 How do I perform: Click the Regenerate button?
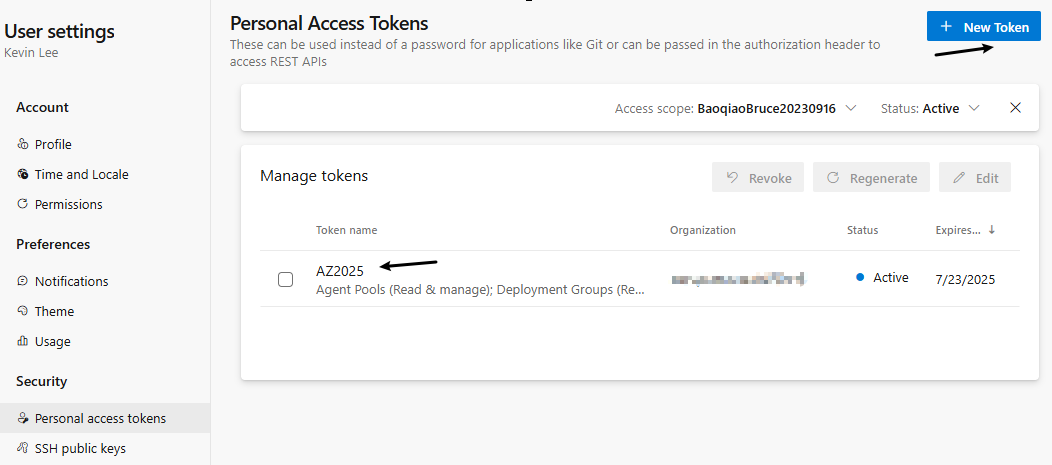[872, 178]
